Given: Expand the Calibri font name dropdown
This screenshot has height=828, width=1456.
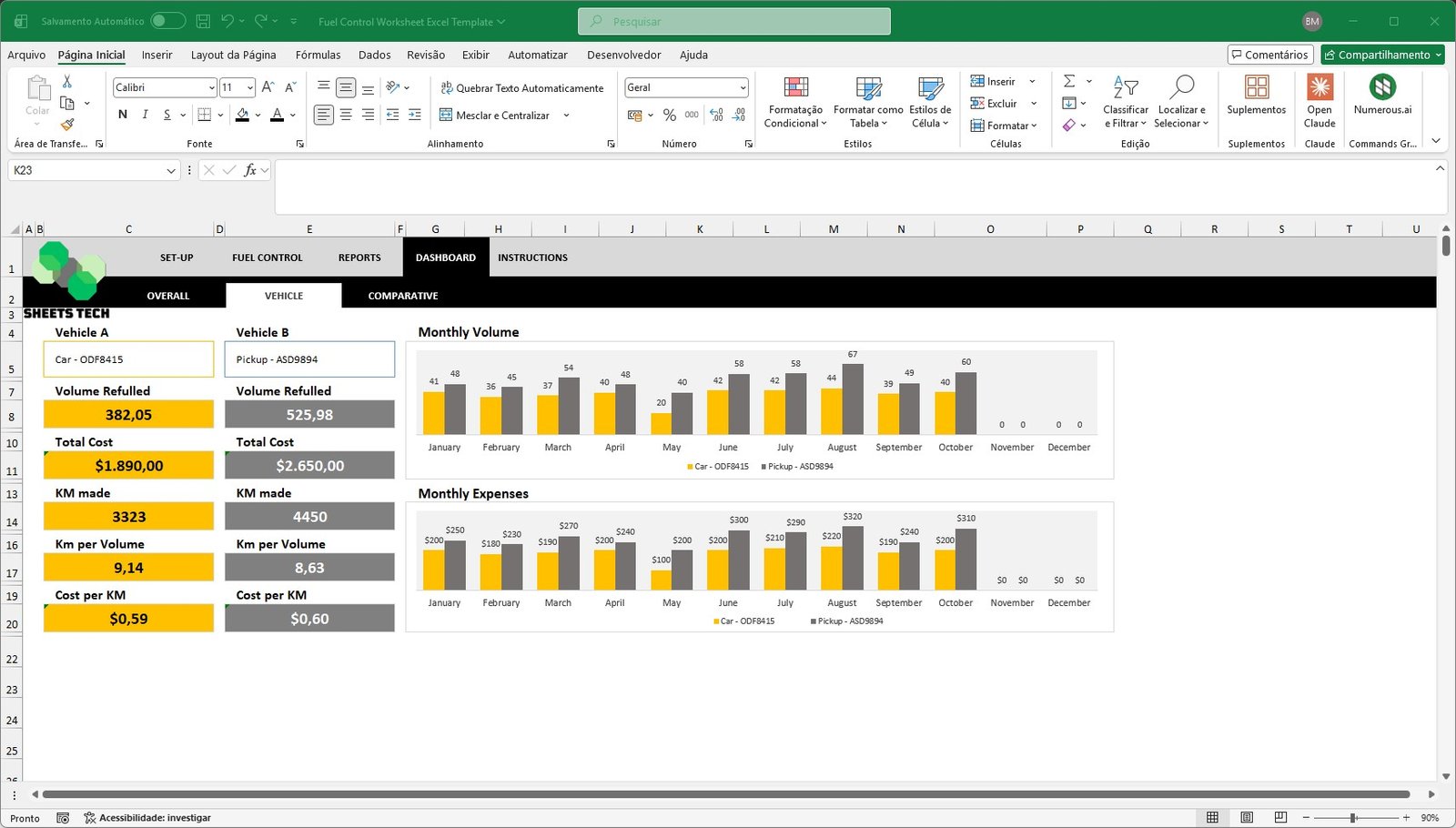Looking at the screenshot, I should (x=211, y=88).
